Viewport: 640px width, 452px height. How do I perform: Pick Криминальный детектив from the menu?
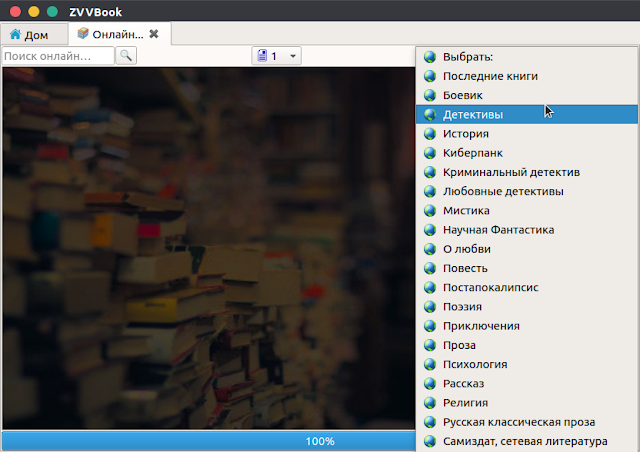pyautogui.click(x=527, y=172)
